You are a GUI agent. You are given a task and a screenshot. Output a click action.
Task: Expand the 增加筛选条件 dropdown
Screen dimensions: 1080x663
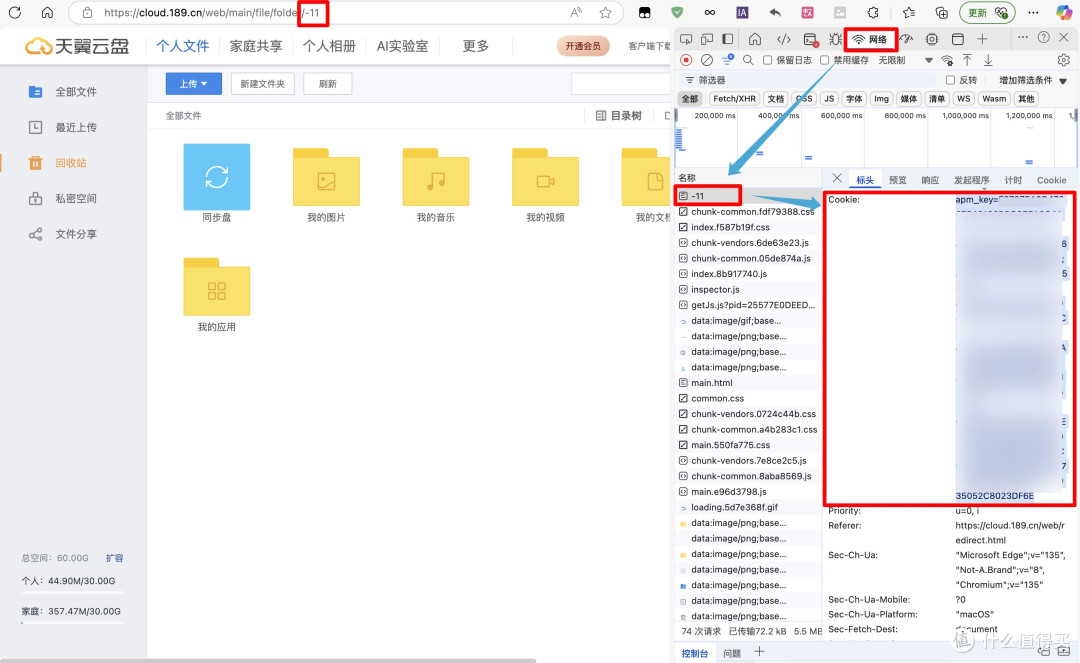coord(1032,80)
